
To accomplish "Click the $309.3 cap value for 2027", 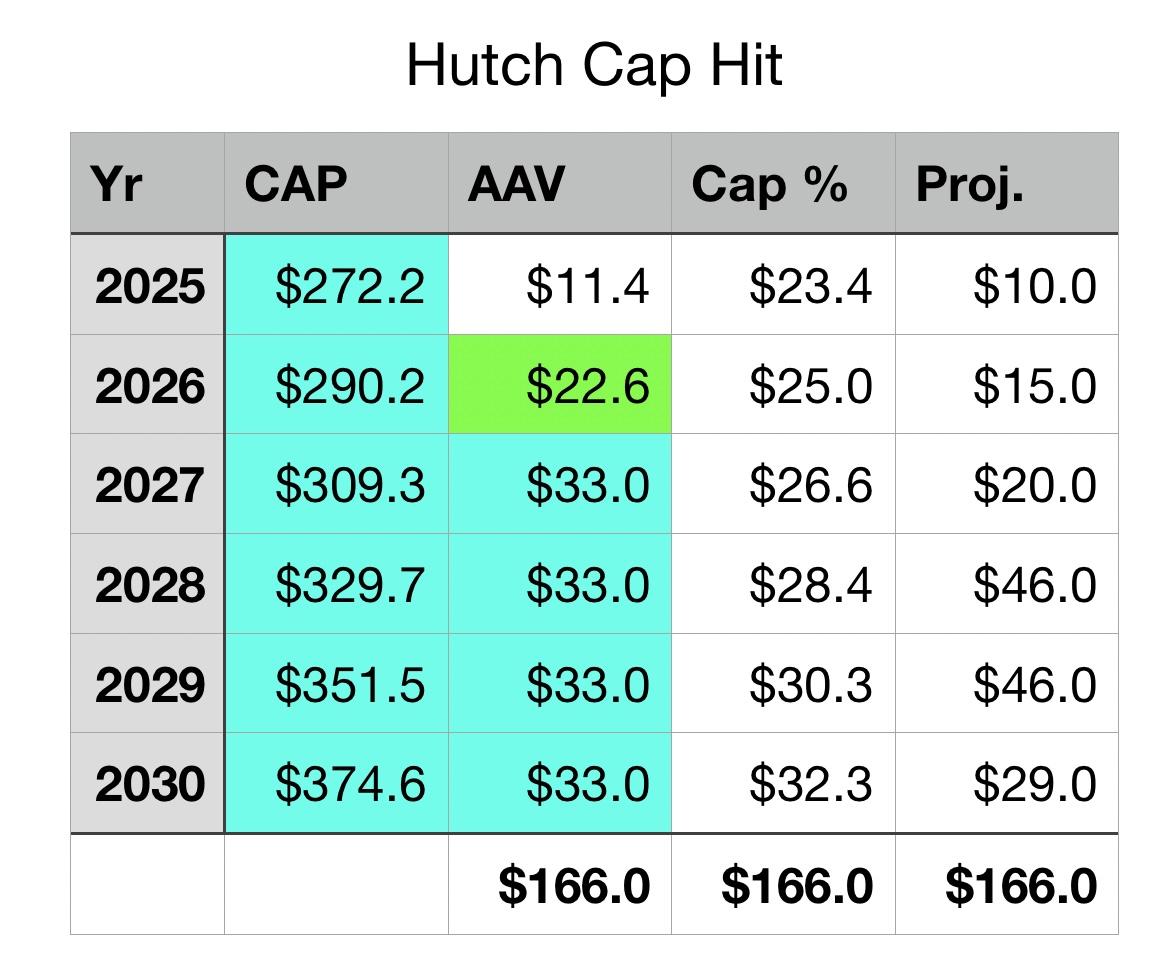I will (x=337, y=485).
